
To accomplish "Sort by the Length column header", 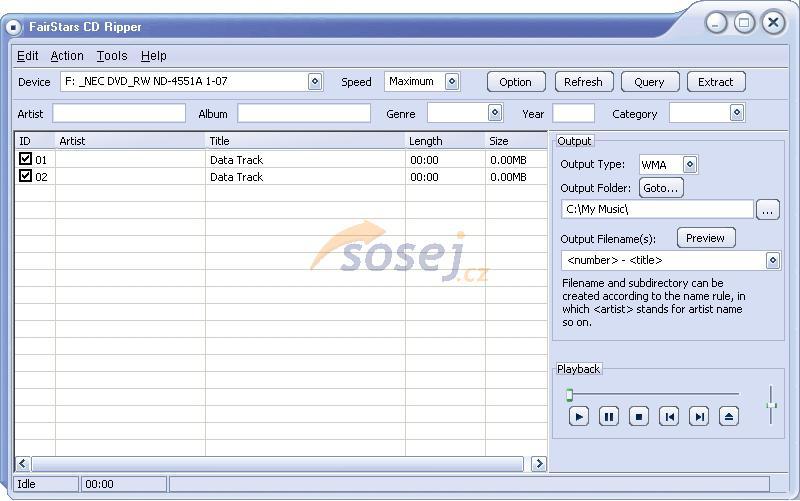I will click(445, 141).
